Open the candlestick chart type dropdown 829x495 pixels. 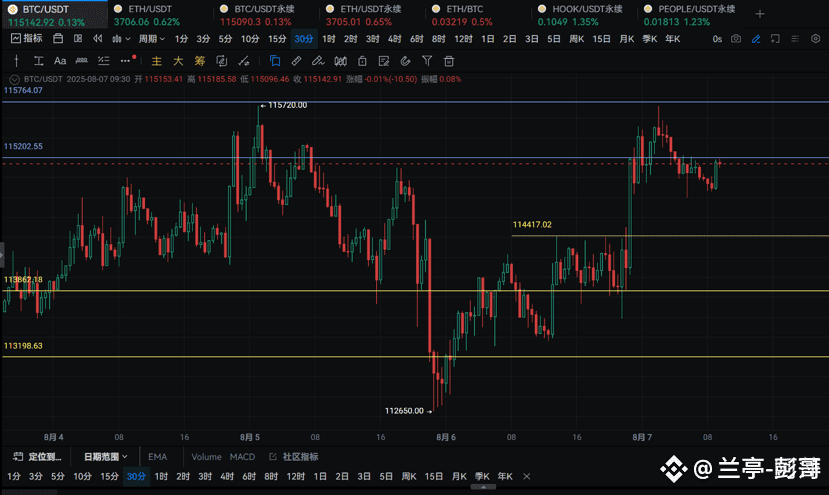[x=121, y=39]
